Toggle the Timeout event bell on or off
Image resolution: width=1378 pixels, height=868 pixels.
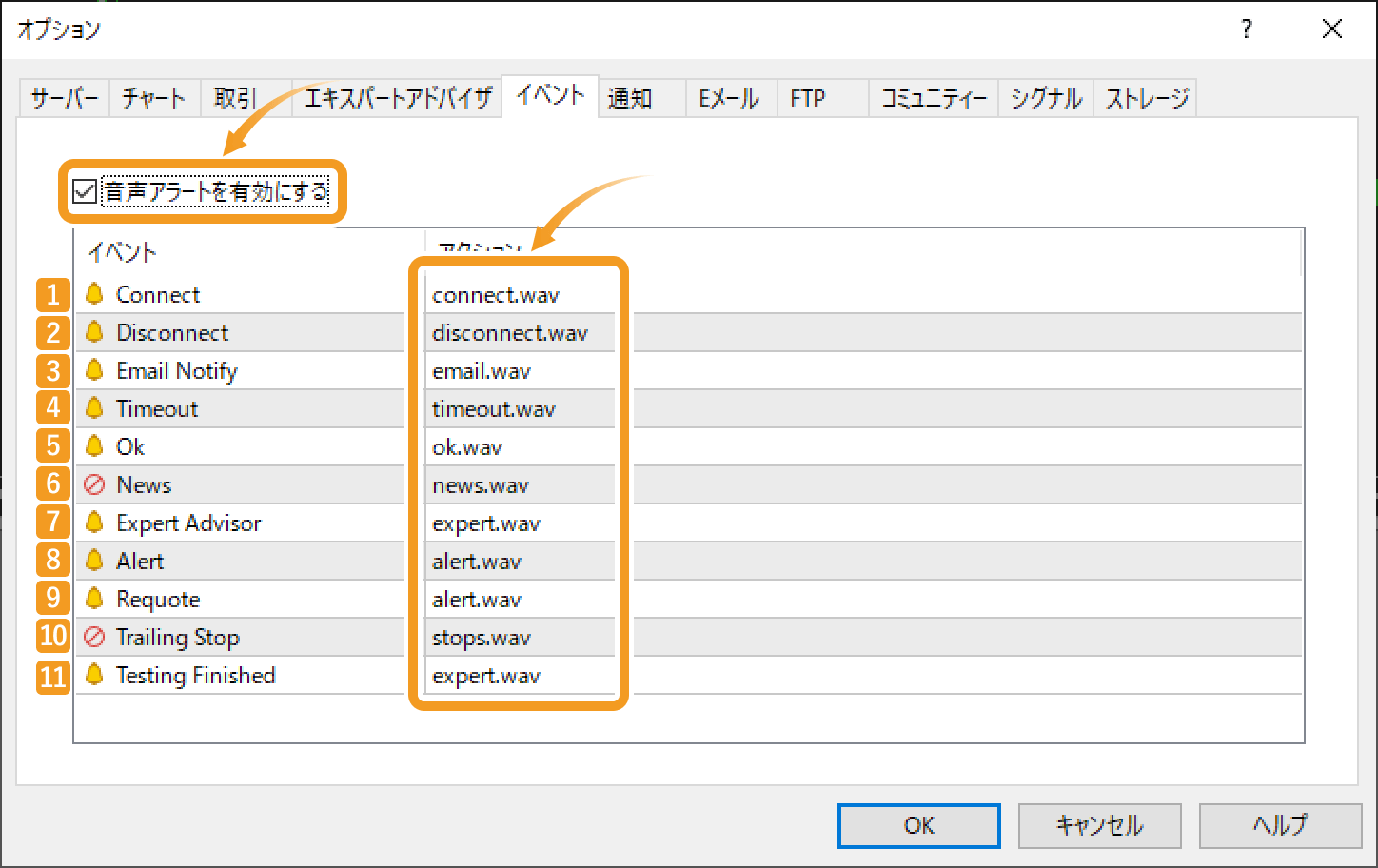(94, 408)
